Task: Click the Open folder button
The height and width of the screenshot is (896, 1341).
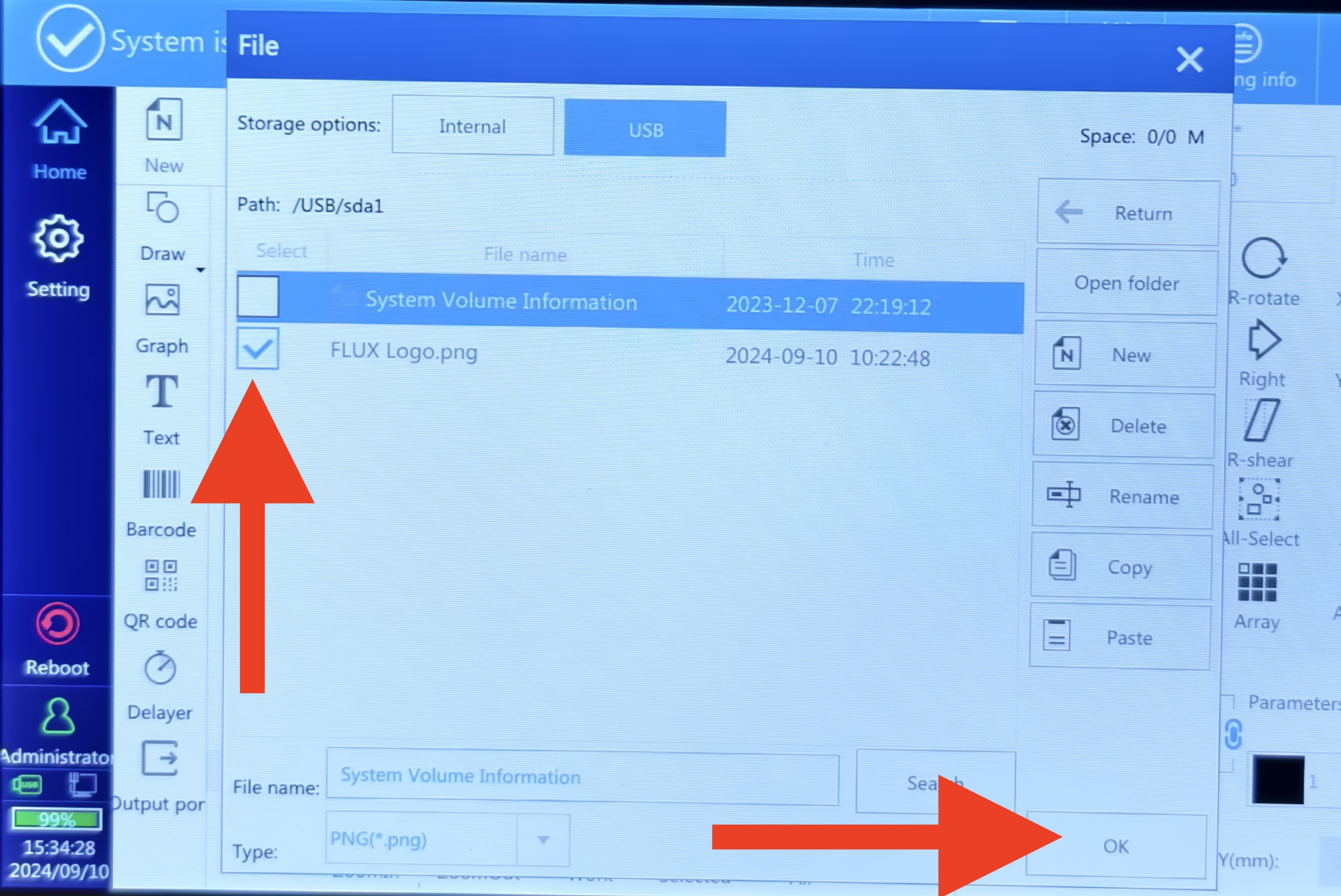Action: click(x=1126, y=283)
